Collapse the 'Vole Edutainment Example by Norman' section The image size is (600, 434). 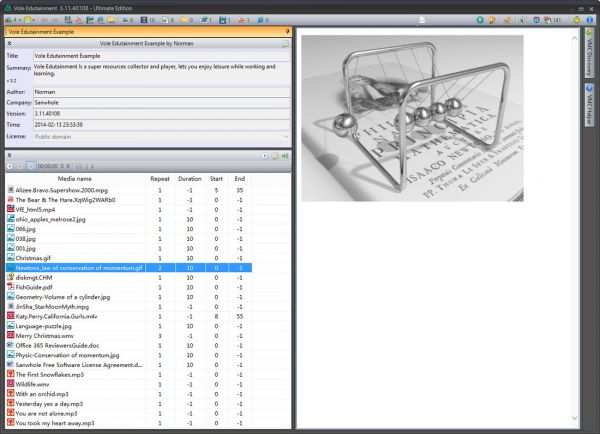(9, 43)
